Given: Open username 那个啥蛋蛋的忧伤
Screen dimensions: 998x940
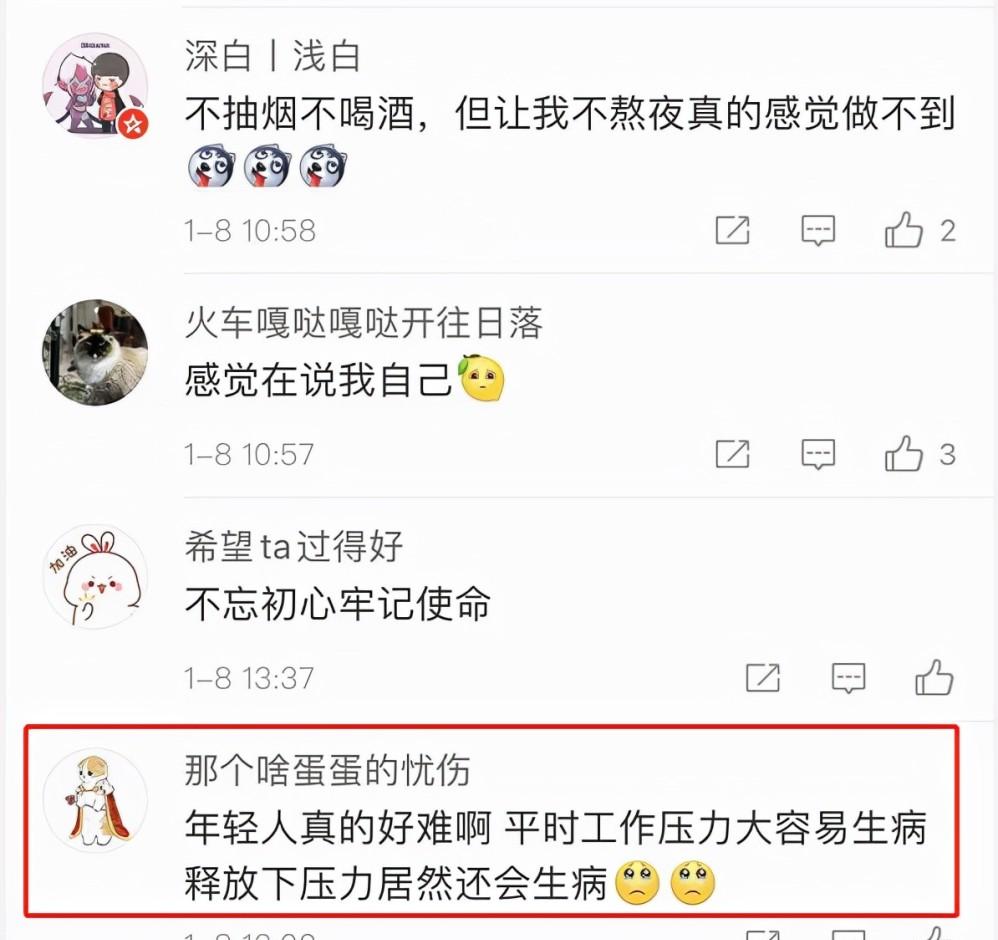Looking at the screenshot, I should click(327, 770).
